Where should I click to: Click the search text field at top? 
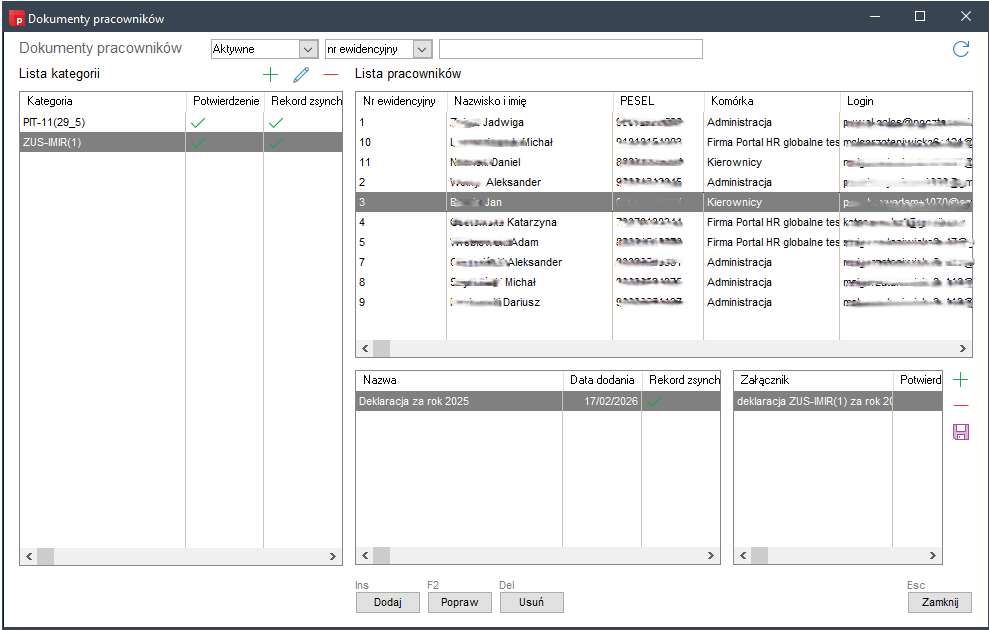pyautogui.click(x=570, y=49)
